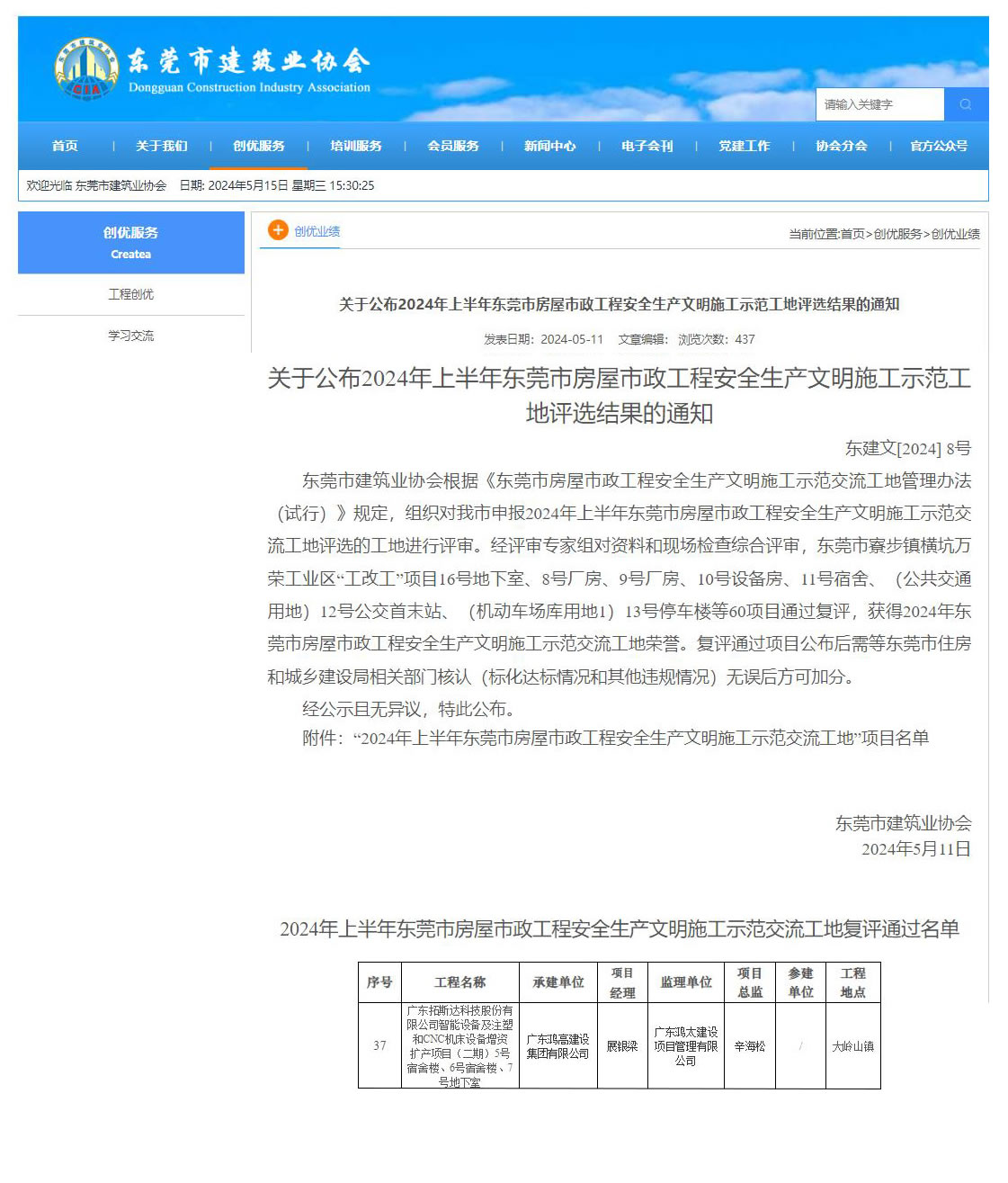Open the 新闻中心 menu item
This screenshot has height=1183, width=1008.
(x=549, y=146)
